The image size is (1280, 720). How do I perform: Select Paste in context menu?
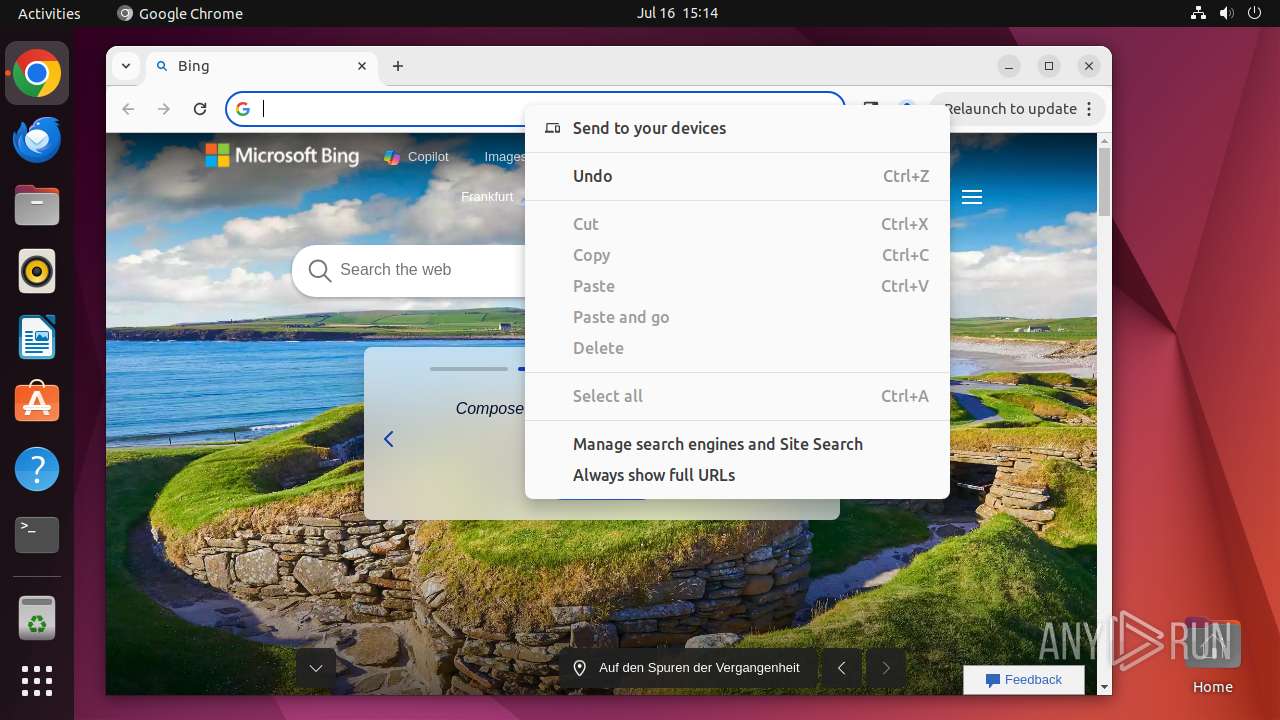tap(737, 286)
